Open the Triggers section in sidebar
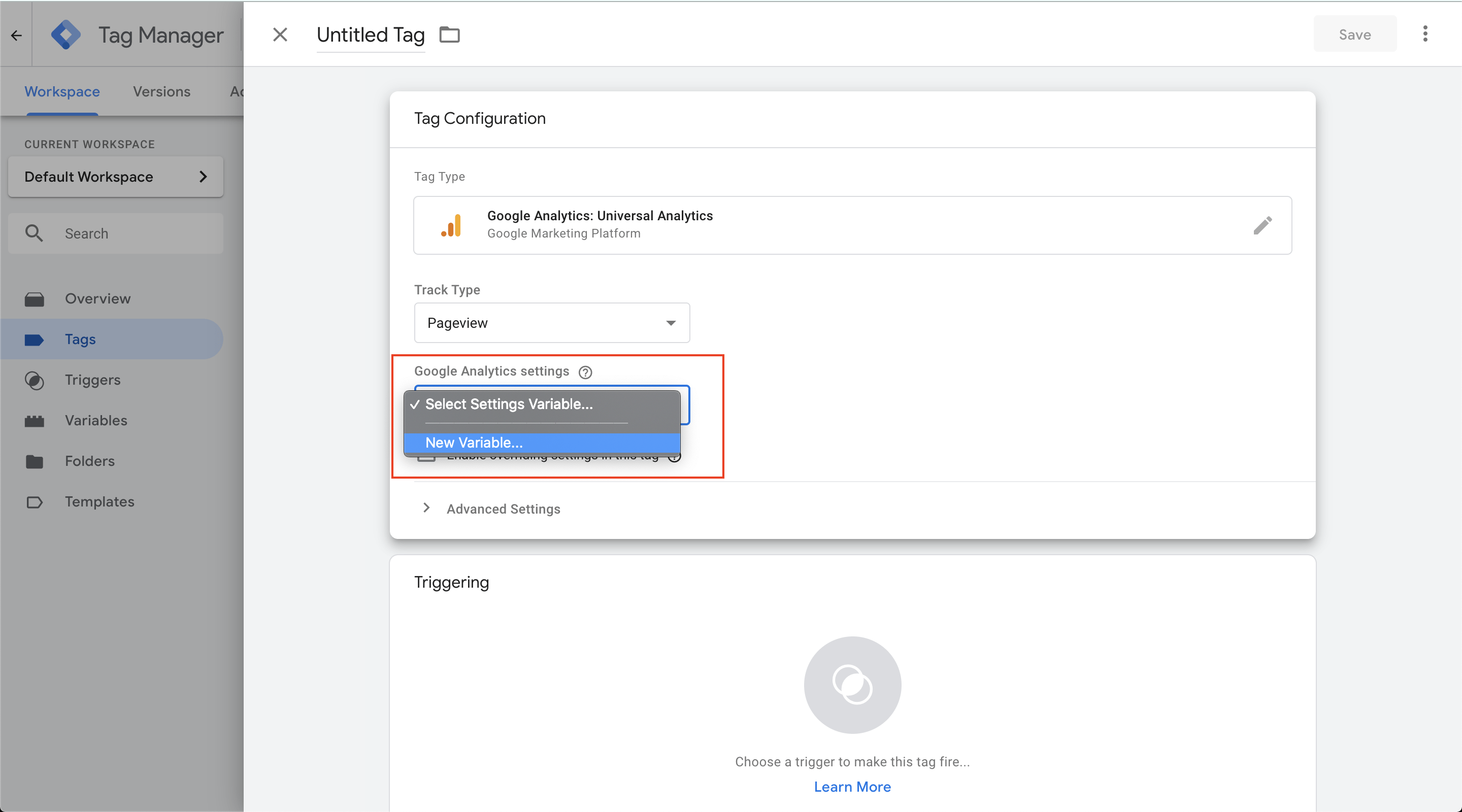This screenshot has height=812, width=1462. pos(92,380)
